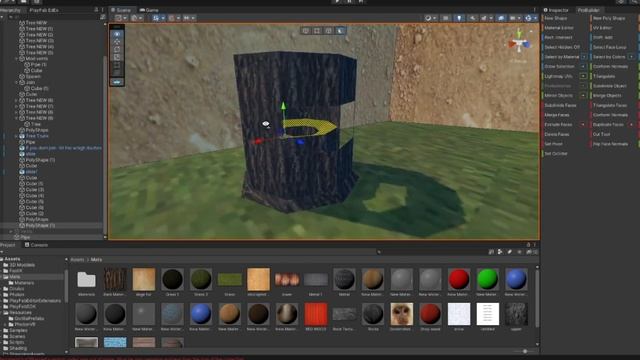
Task: Click Delete Faces in ProBuilder
Action: click(x=557, y=134)
